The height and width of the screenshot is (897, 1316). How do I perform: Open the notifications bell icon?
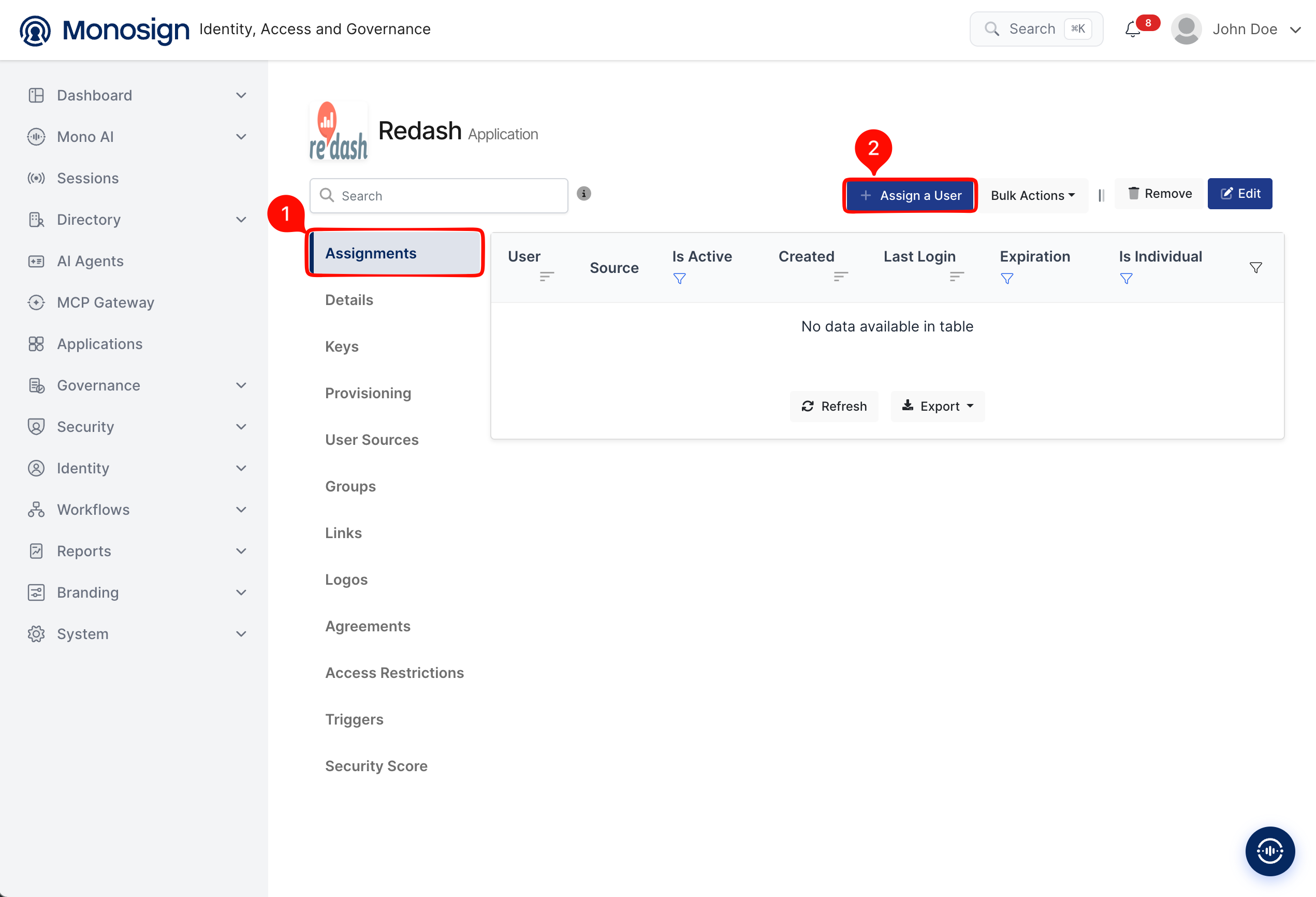point(1132,30)
